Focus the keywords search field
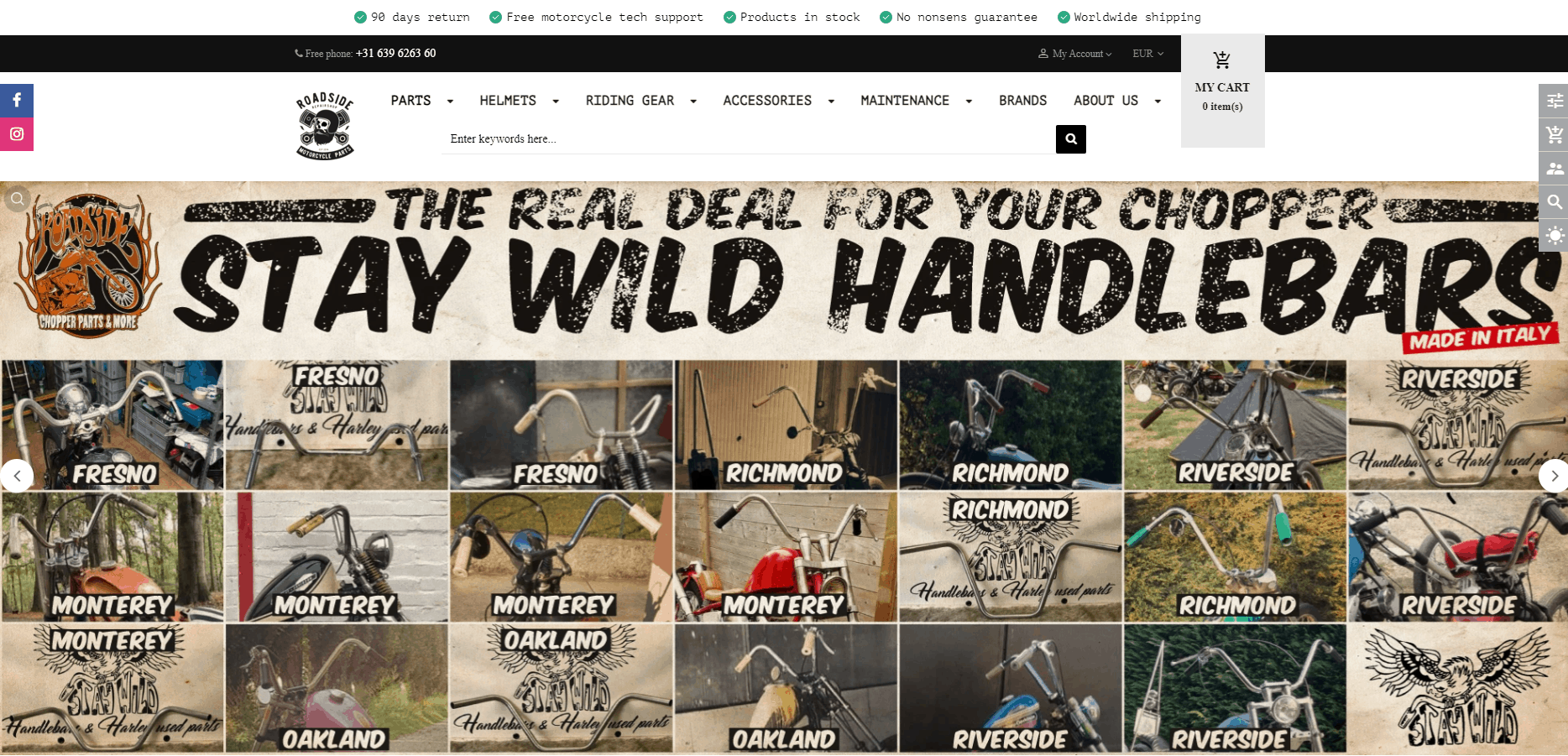The image size is (1568, 756). (748, 139)
